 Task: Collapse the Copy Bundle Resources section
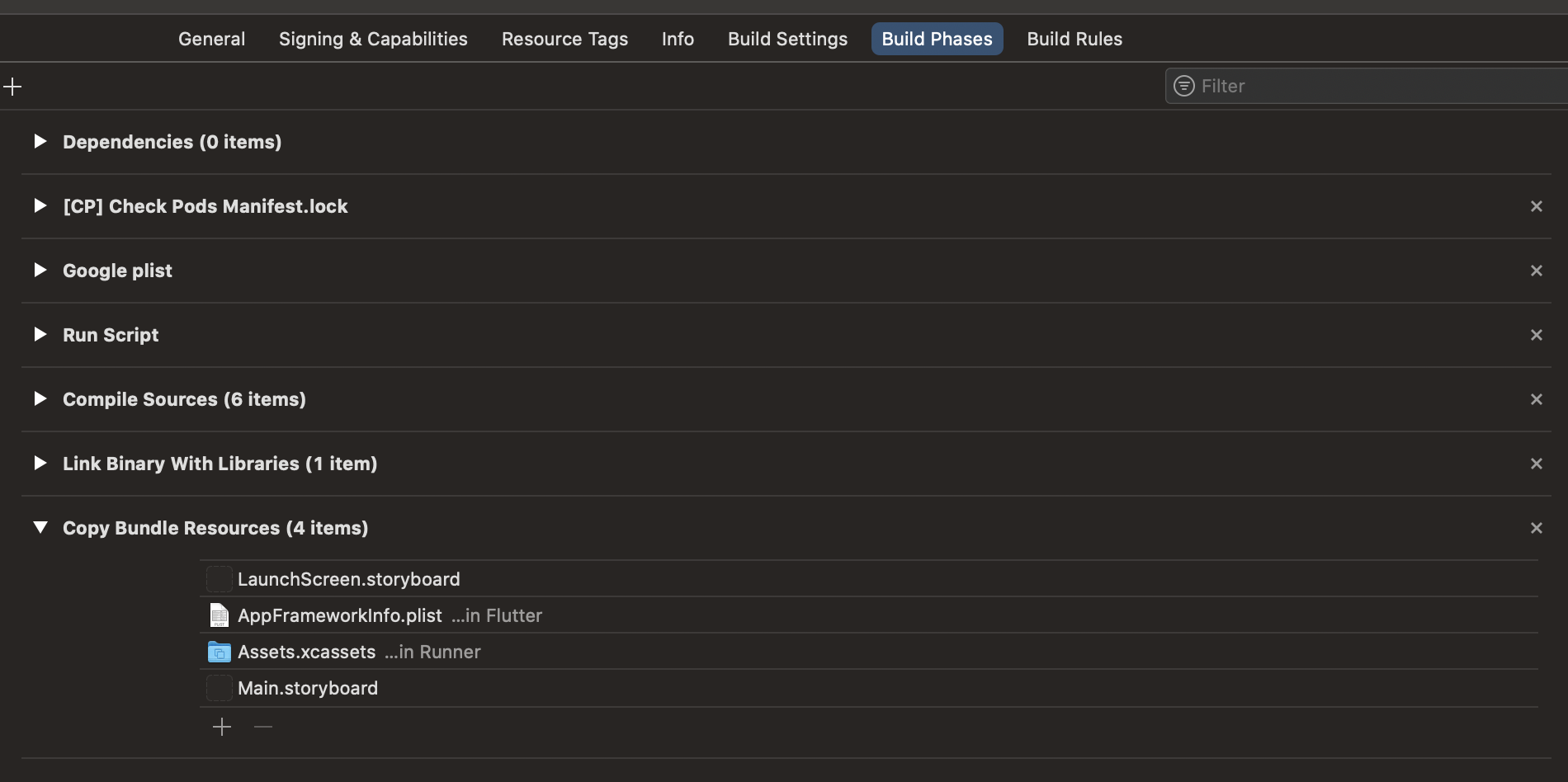coord(40,528)
